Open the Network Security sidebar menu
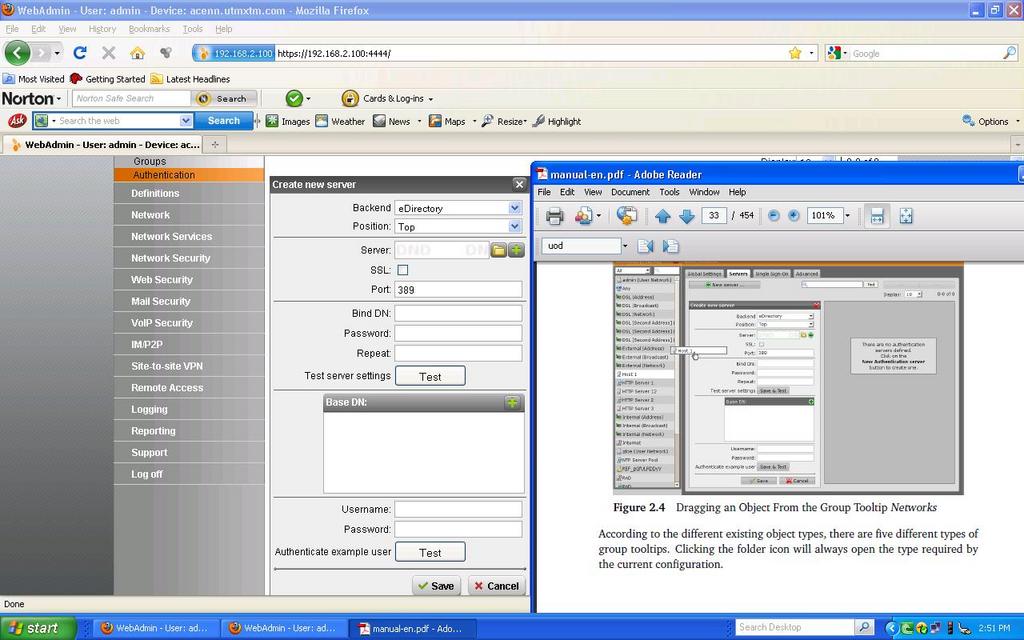The height and width of the screenshot is (640, 1024). click(171, 258)
